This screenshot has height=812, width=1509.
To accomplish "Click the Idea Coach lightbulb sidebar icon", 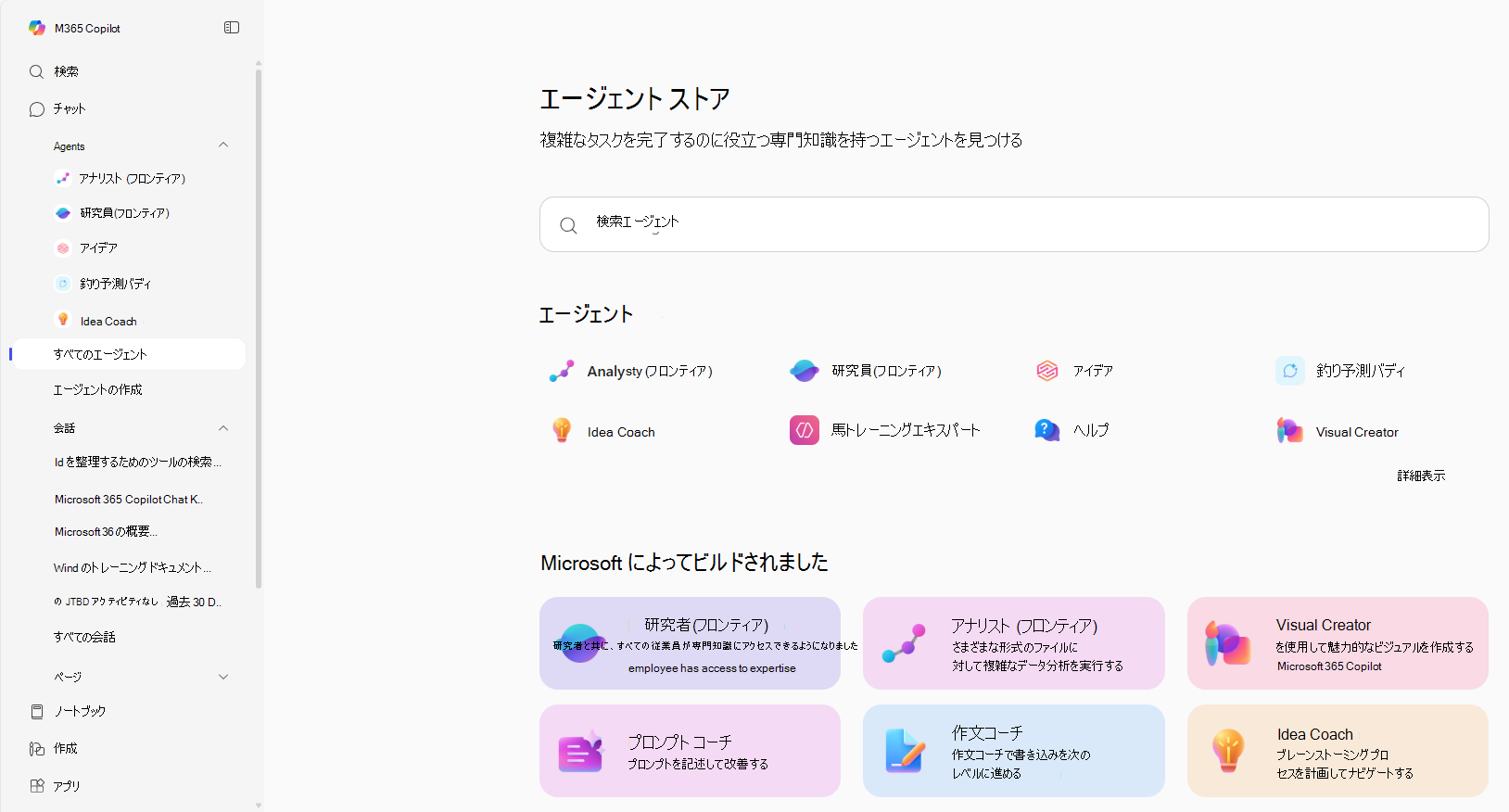I will tap(63, 320).
